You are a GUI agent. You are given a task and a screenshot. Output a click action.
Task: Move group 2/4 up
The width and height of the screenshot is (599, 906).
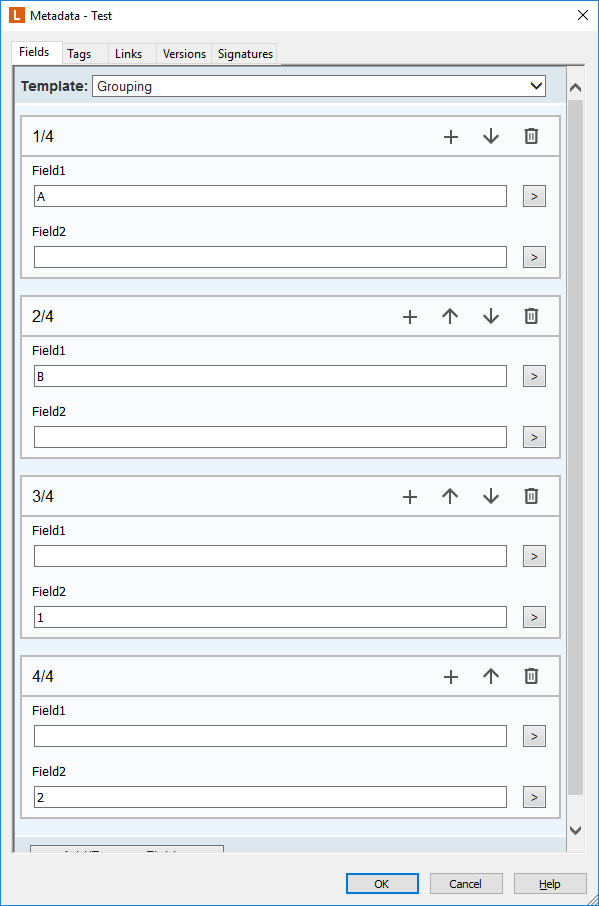(x=450, y=317)
